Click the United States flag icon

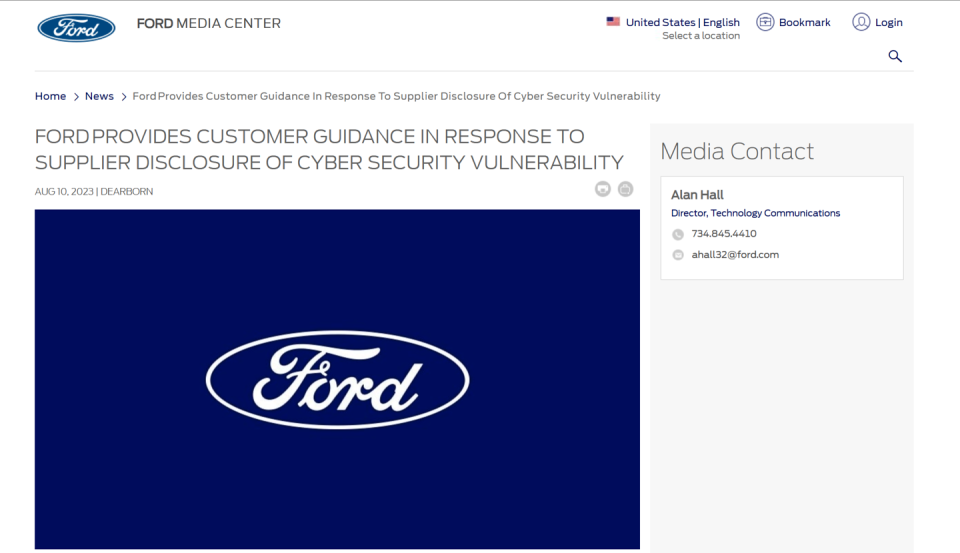tap(613, 21)
